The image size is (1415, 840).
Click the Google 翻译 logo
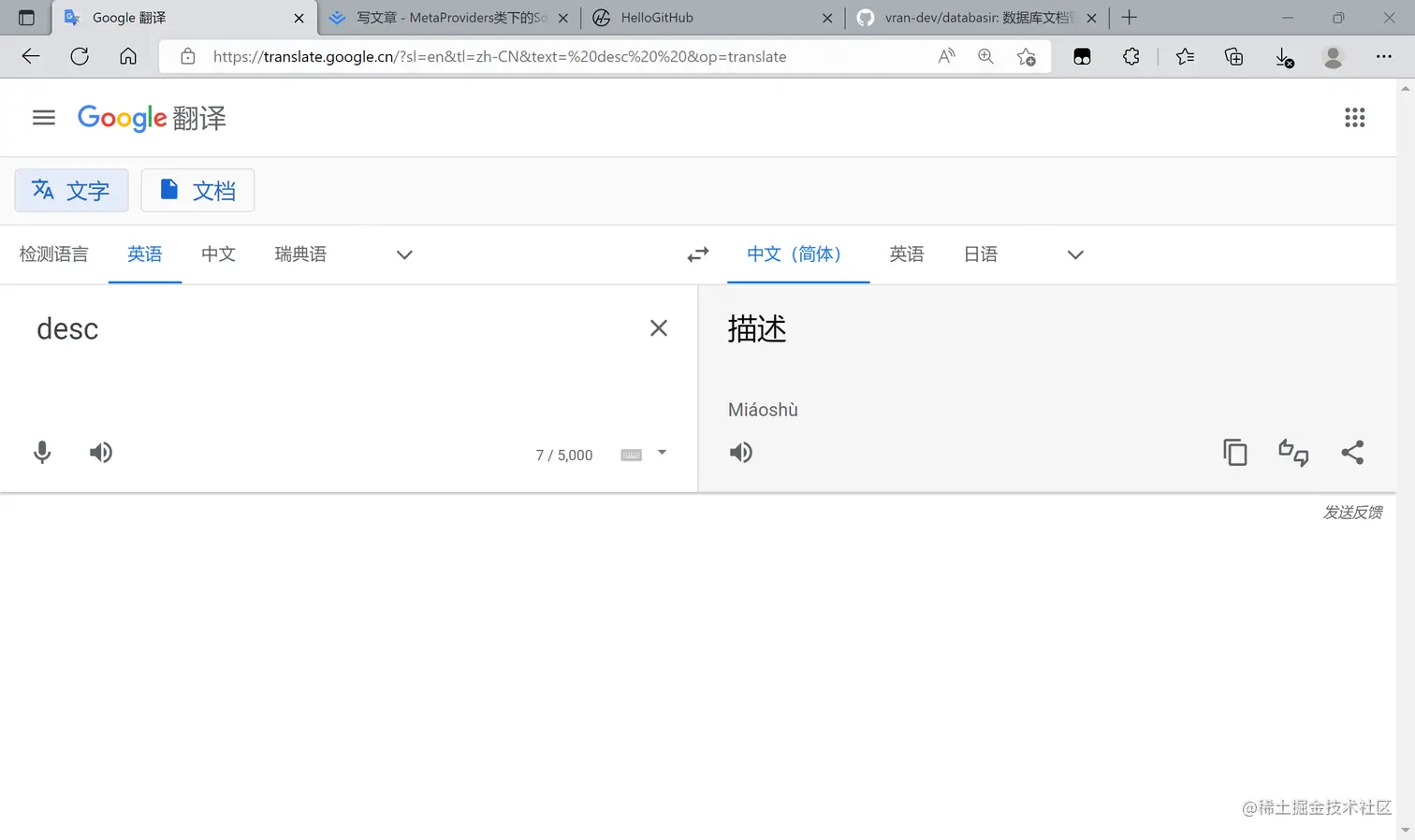[152, 118]
